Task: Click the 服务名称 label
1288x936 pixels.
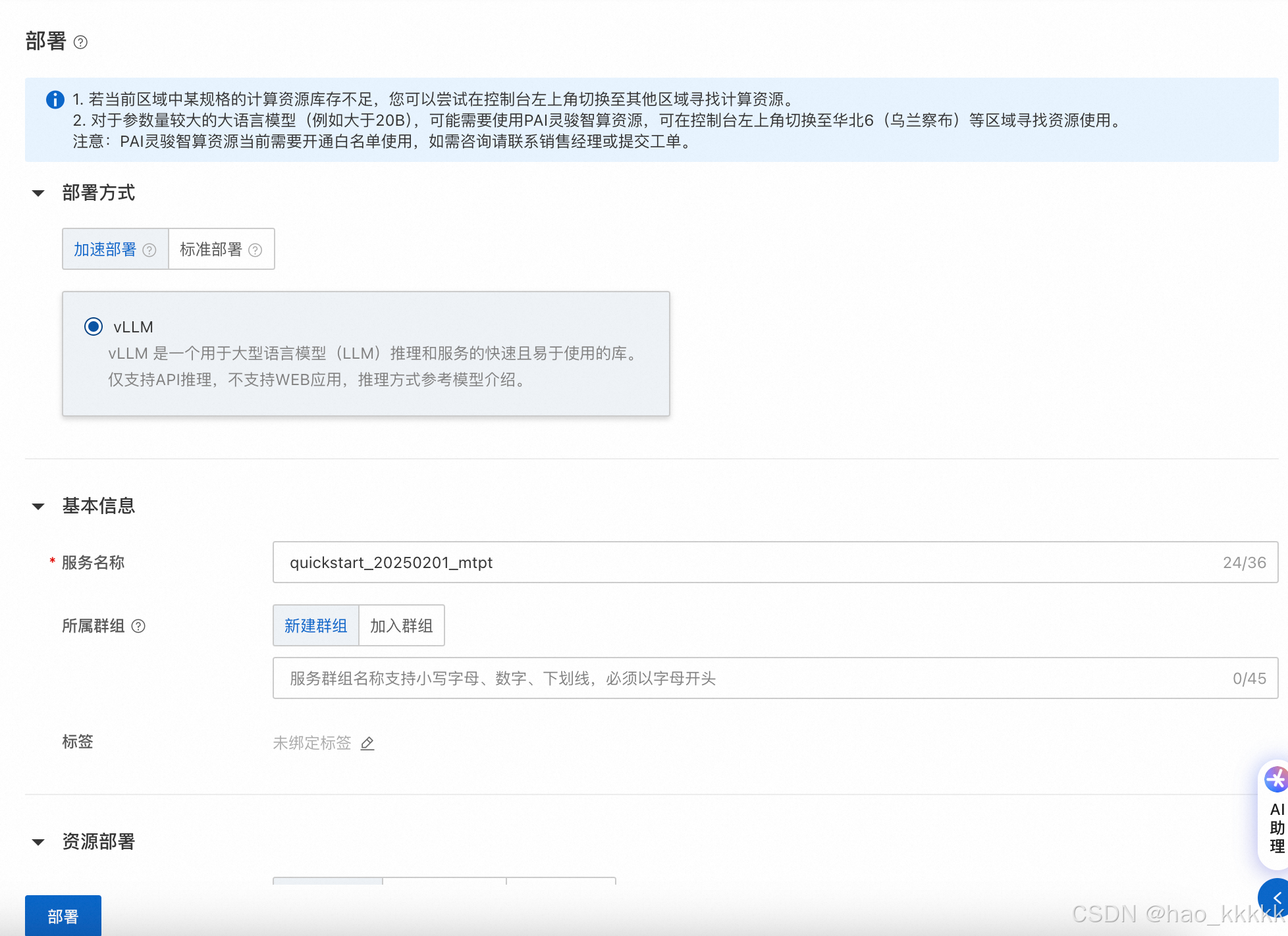Action: pyautogui.click(x=93, y=563)
